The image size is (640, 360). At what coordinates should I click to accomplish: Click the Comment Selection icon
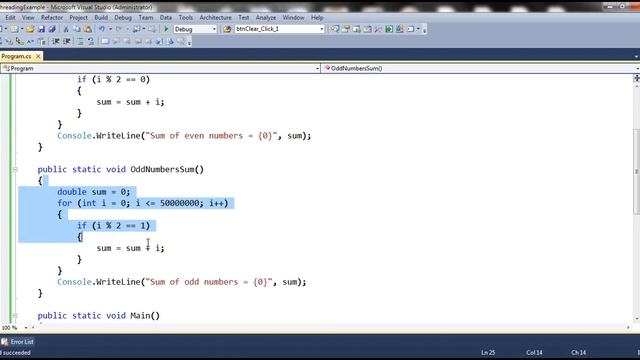click(x=80, y=41)
